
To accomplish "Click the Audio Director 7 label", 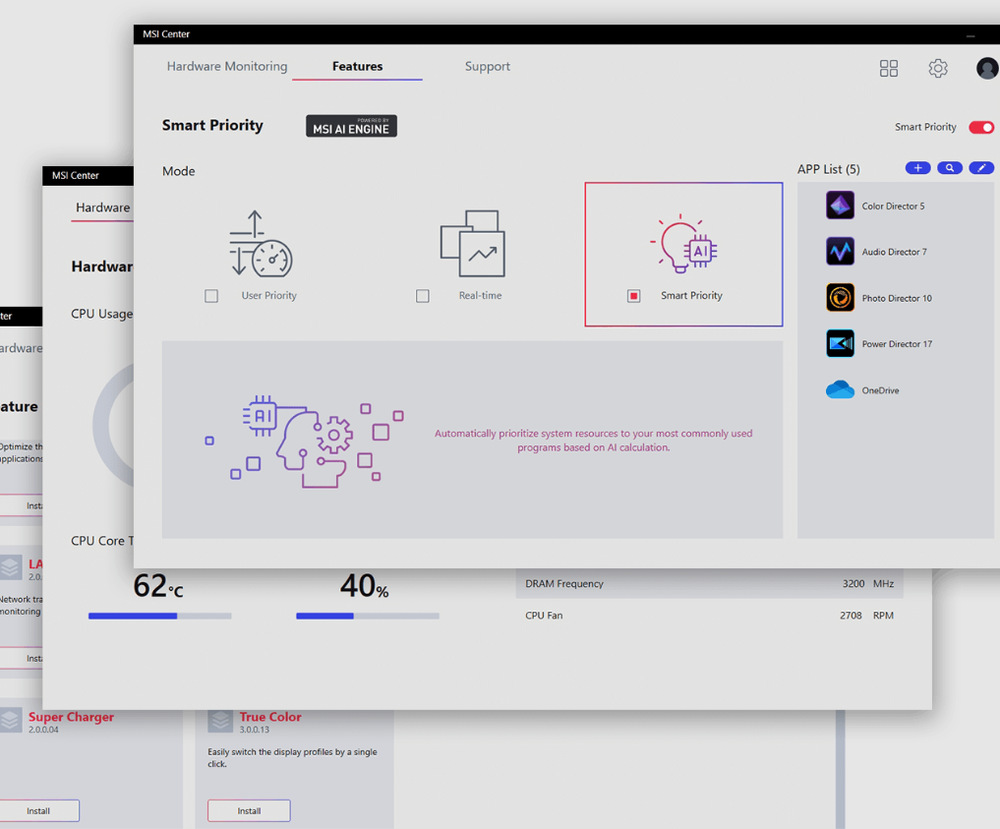I will (x=894, y=252).
